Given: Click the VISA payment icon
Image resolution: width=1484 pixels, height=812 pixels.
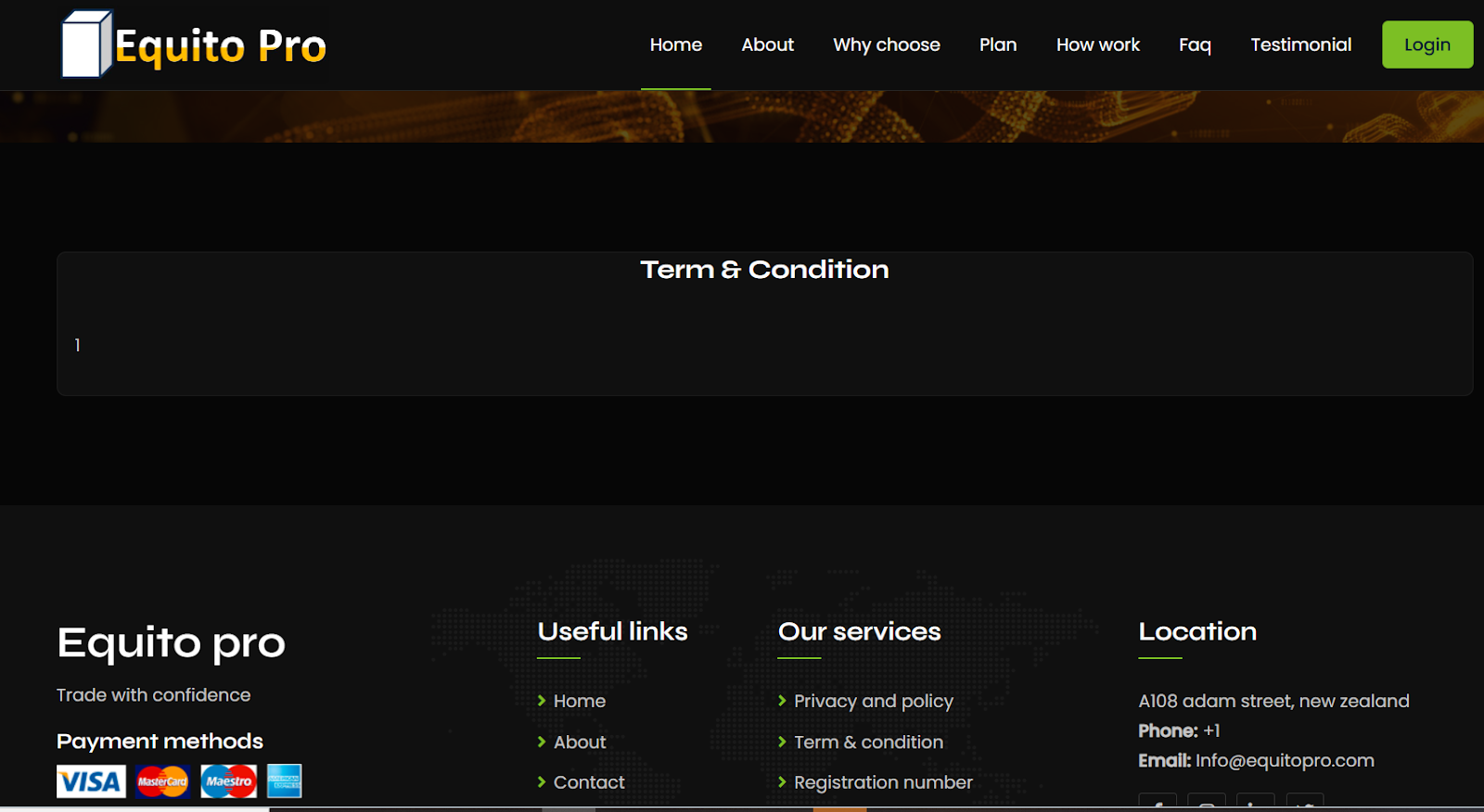Looking at the screenshot, I should point(91,781).
